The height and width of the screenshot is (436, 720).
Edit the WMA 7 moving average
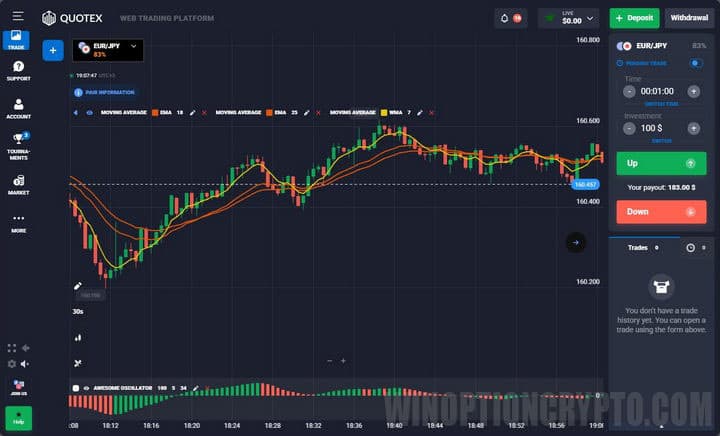click(x=420, y=112)
